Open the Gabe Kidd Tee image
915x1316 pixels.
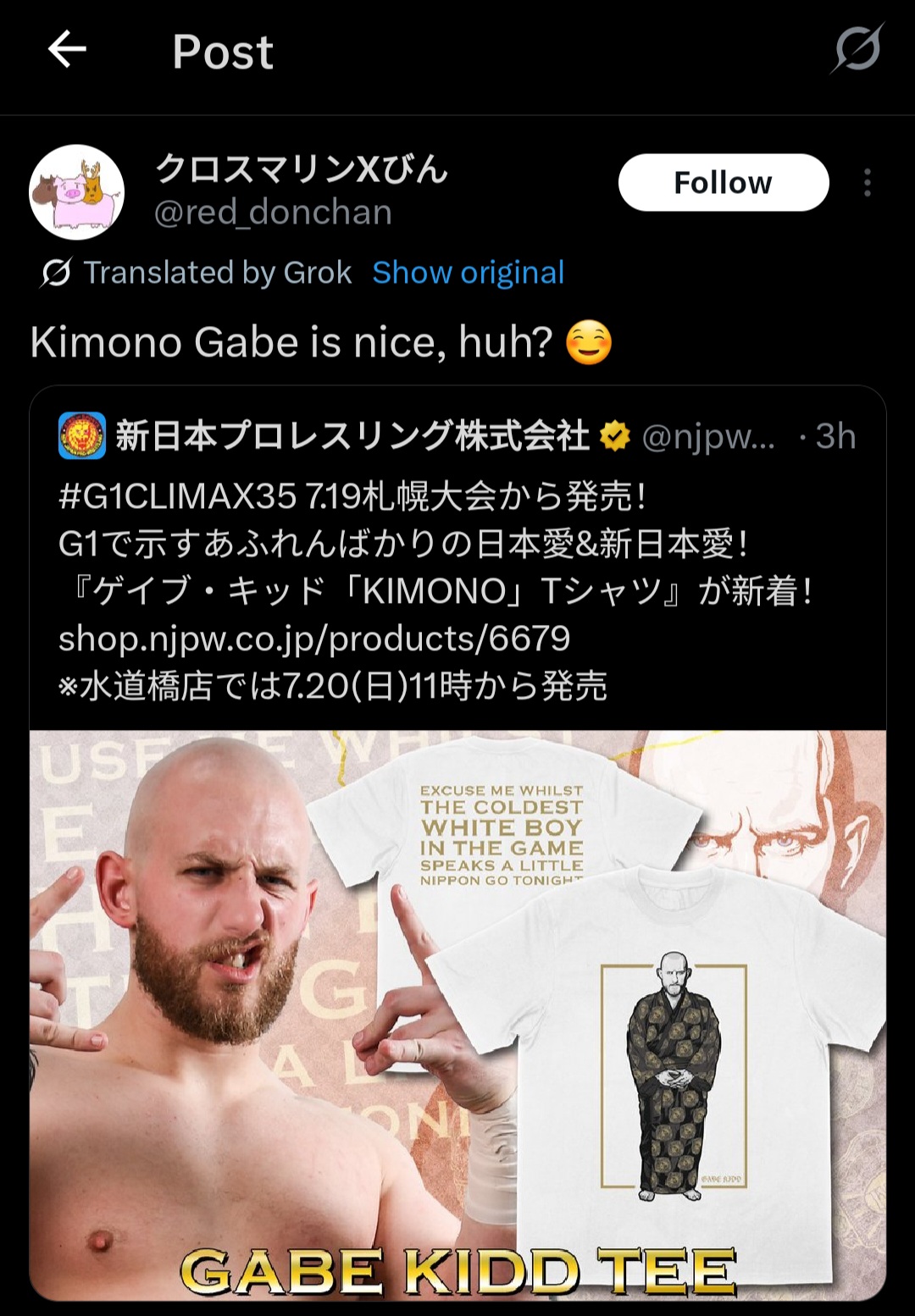(457, 1015)
